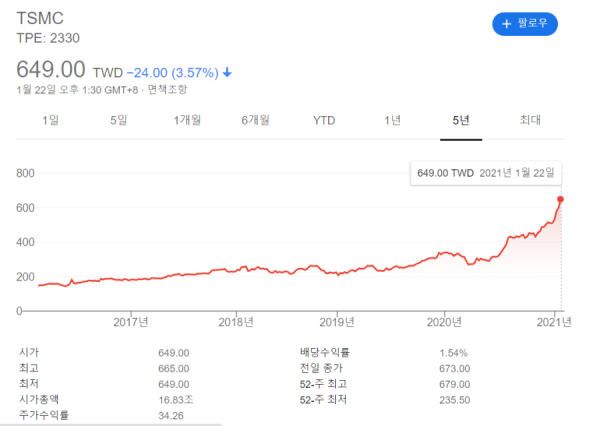The width and height of the screenshot is (600, 426).
Task: Open the 최대 maximum range tab
Action: (x=530, y=120)
